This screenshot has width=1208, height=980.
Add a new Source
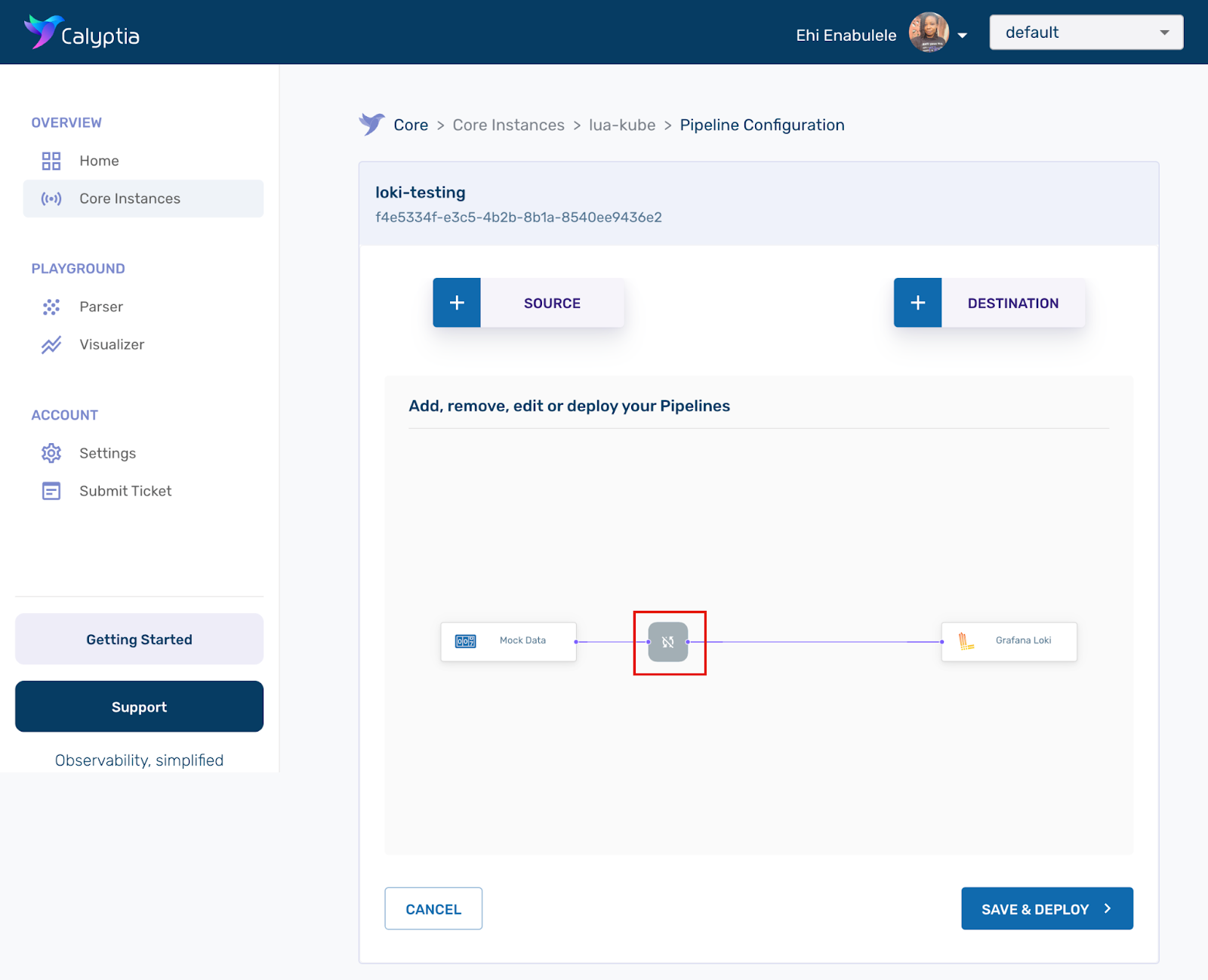[x=528, y=303]
